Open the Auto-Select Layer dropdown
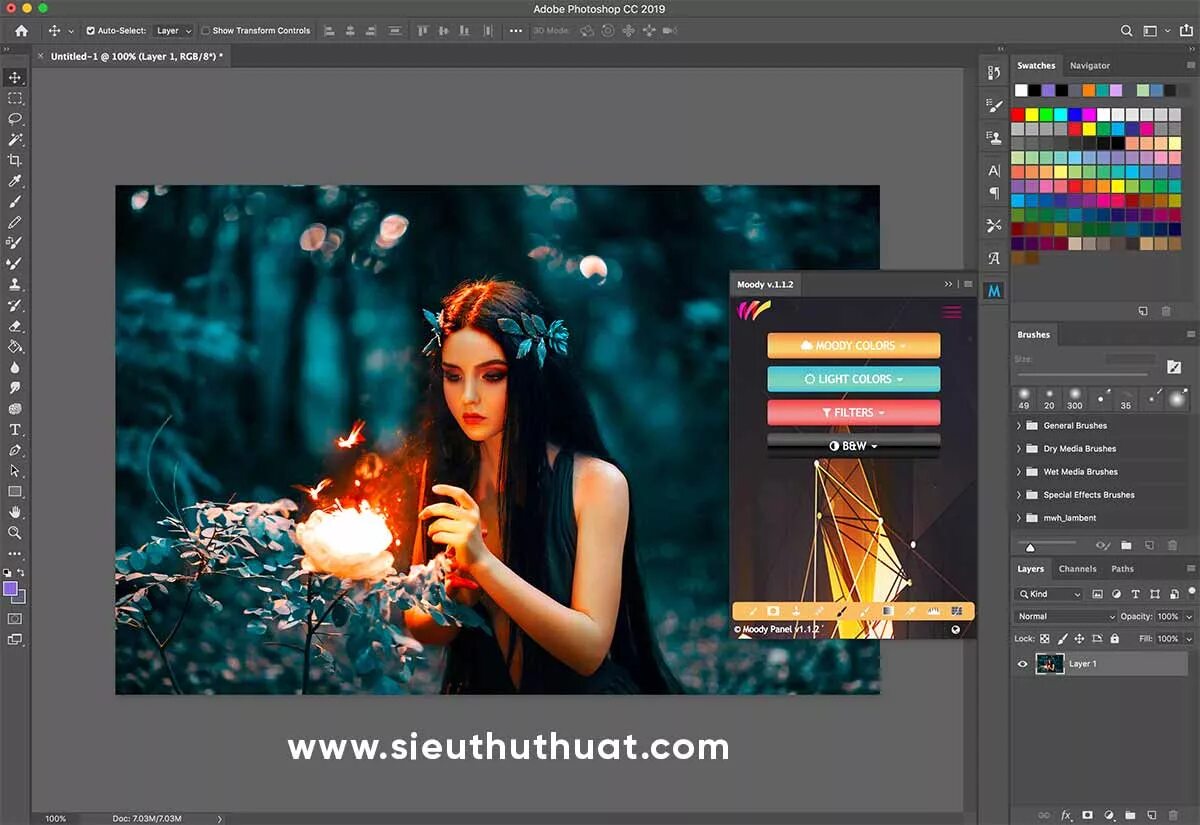The width and height of the screenshot is (1200, 825). point(174,31)
